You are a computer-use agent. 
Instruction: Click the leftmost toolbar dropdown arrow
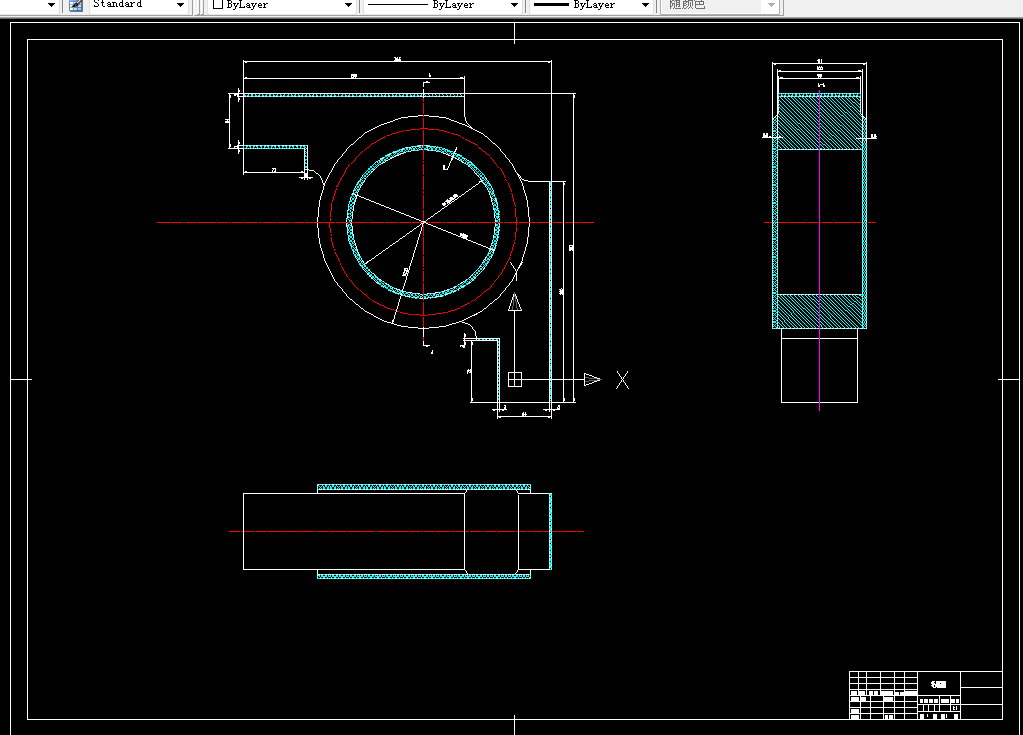coord(52,5)
